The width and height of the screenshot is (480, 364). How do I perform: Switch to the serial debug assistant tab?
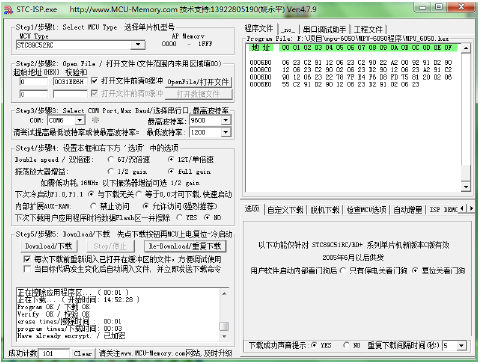click(x=323, y=30)
